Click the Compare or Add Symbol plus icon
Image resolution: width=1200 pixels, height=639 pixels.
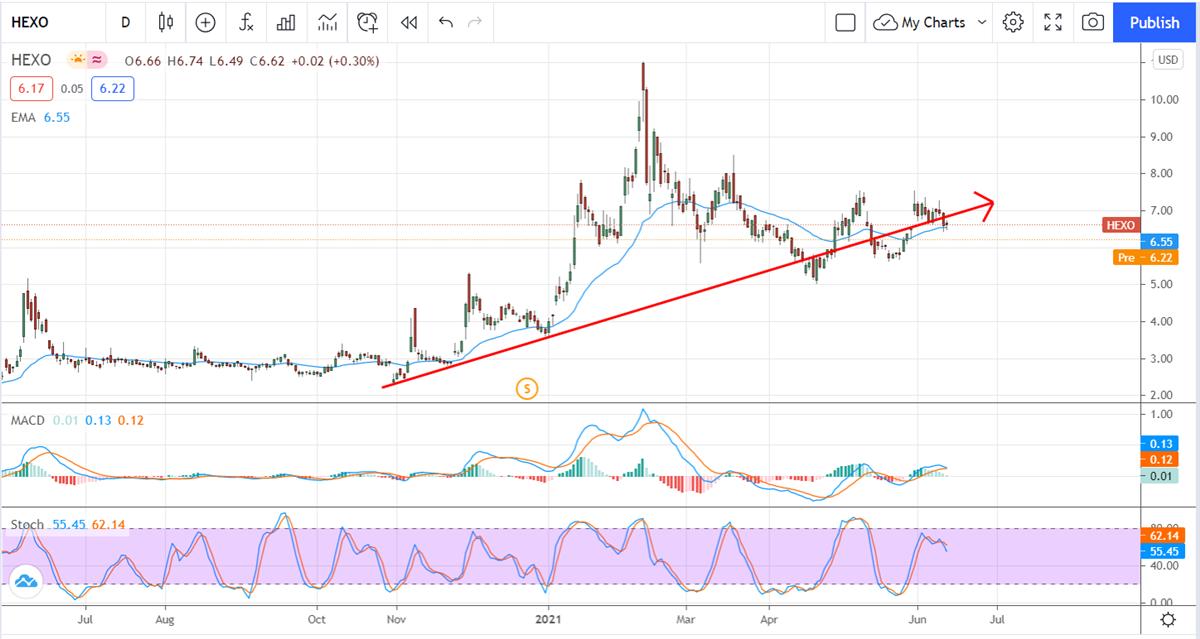[x=205, y=22]
